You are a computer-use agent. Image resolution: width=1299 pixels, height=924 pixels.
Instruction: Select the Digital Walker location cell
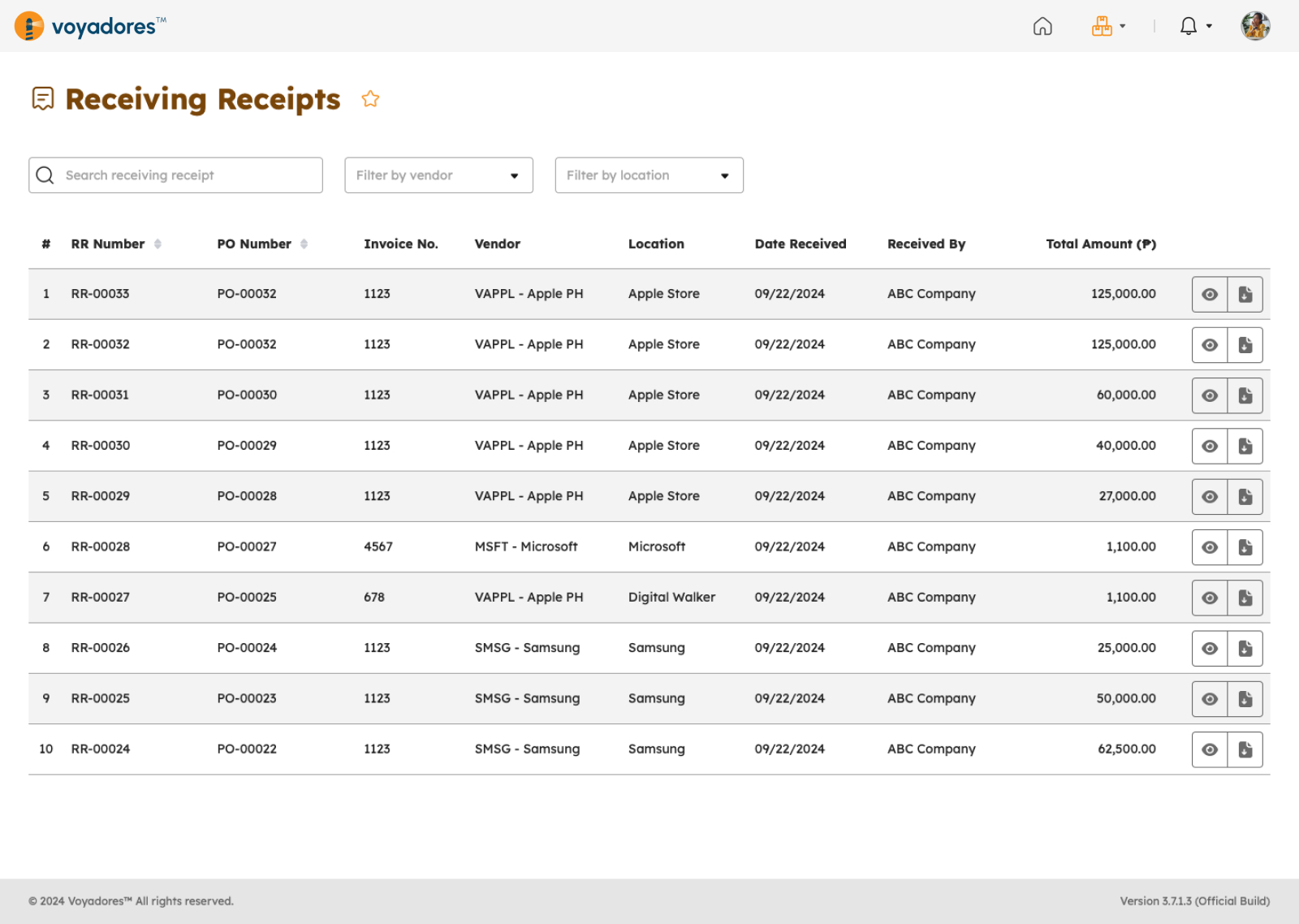click(x=671, y=597)
